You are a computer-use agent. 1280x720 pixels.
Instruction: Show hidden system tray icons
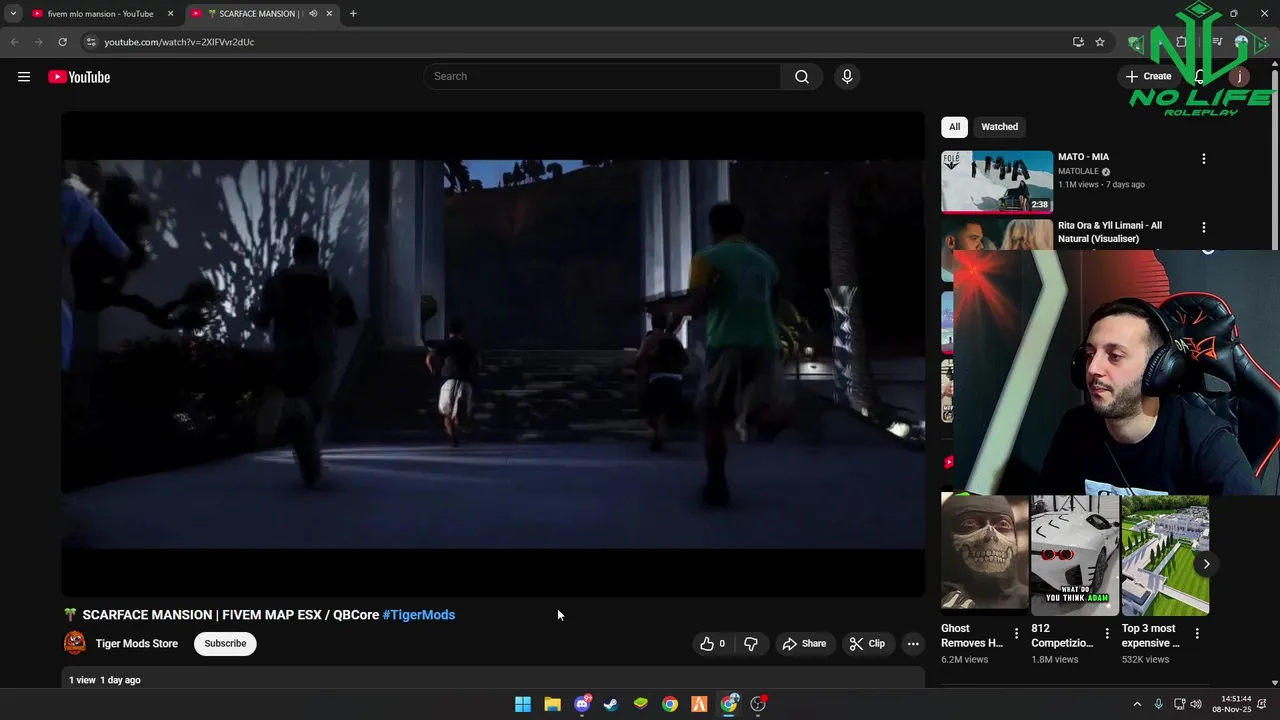(1137, 704)
